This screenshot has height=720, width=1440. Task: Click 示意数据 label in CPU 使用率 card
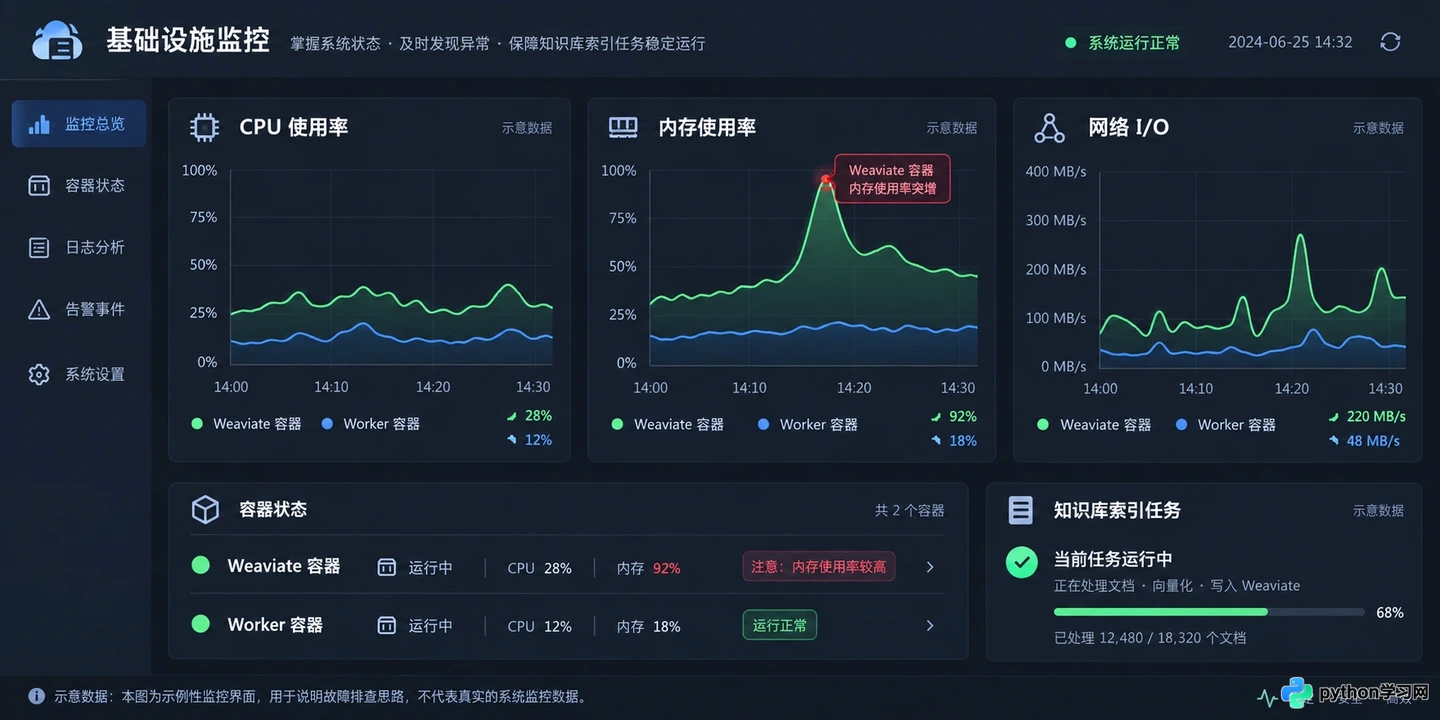pyautogui.click(x=527, y=128)
